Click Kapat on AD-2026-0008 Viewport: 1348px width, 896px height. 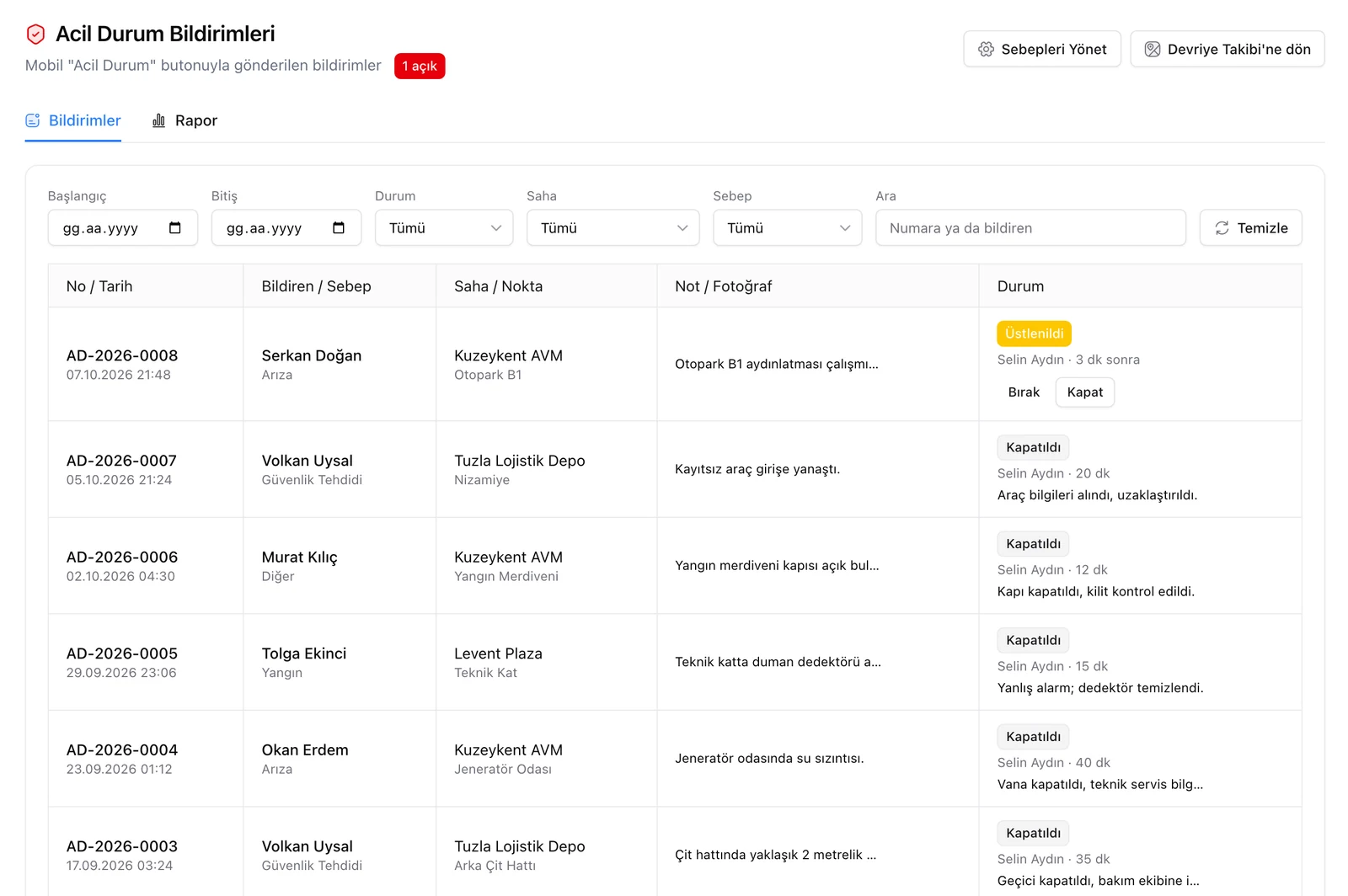tap(1085, 392)
